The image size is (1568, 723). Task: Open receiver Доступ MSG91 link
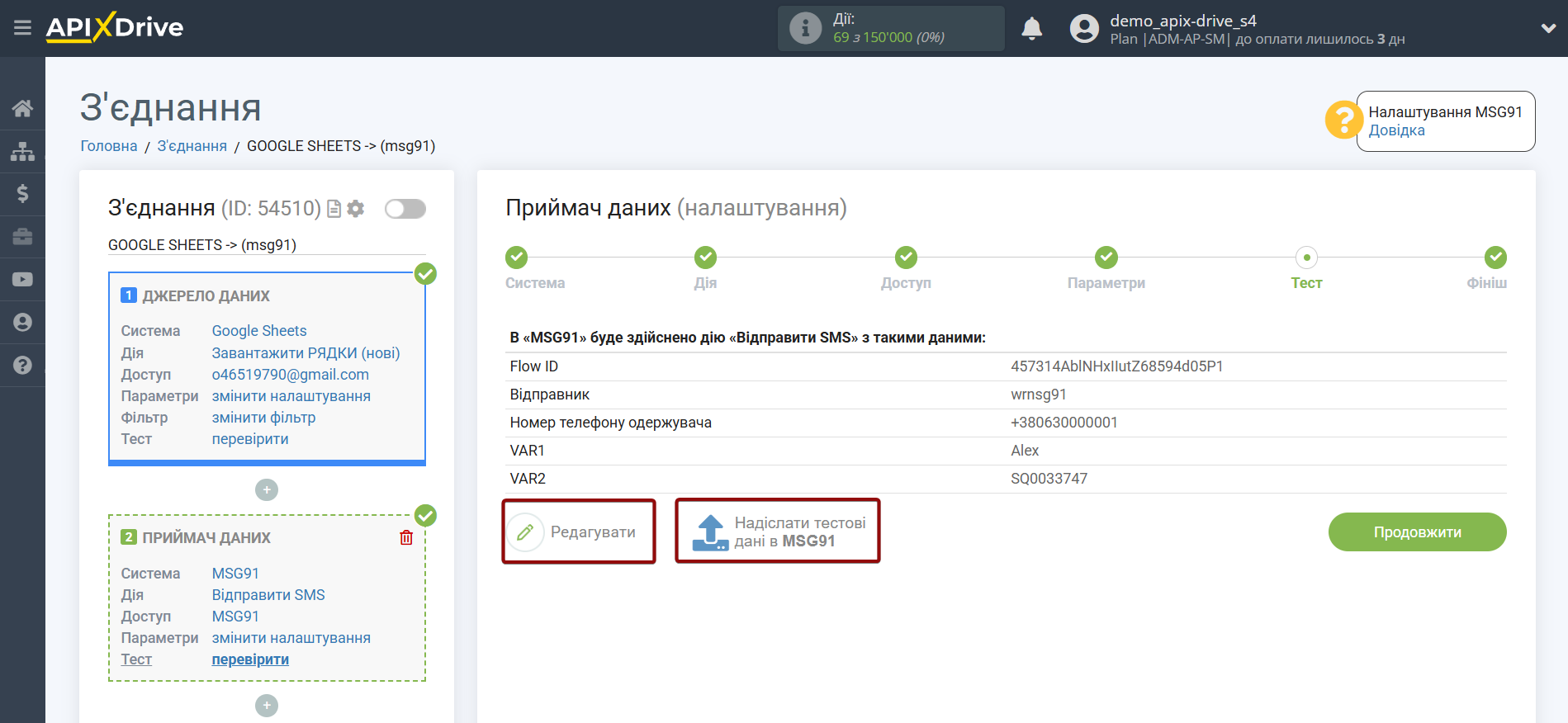point(235,617)
